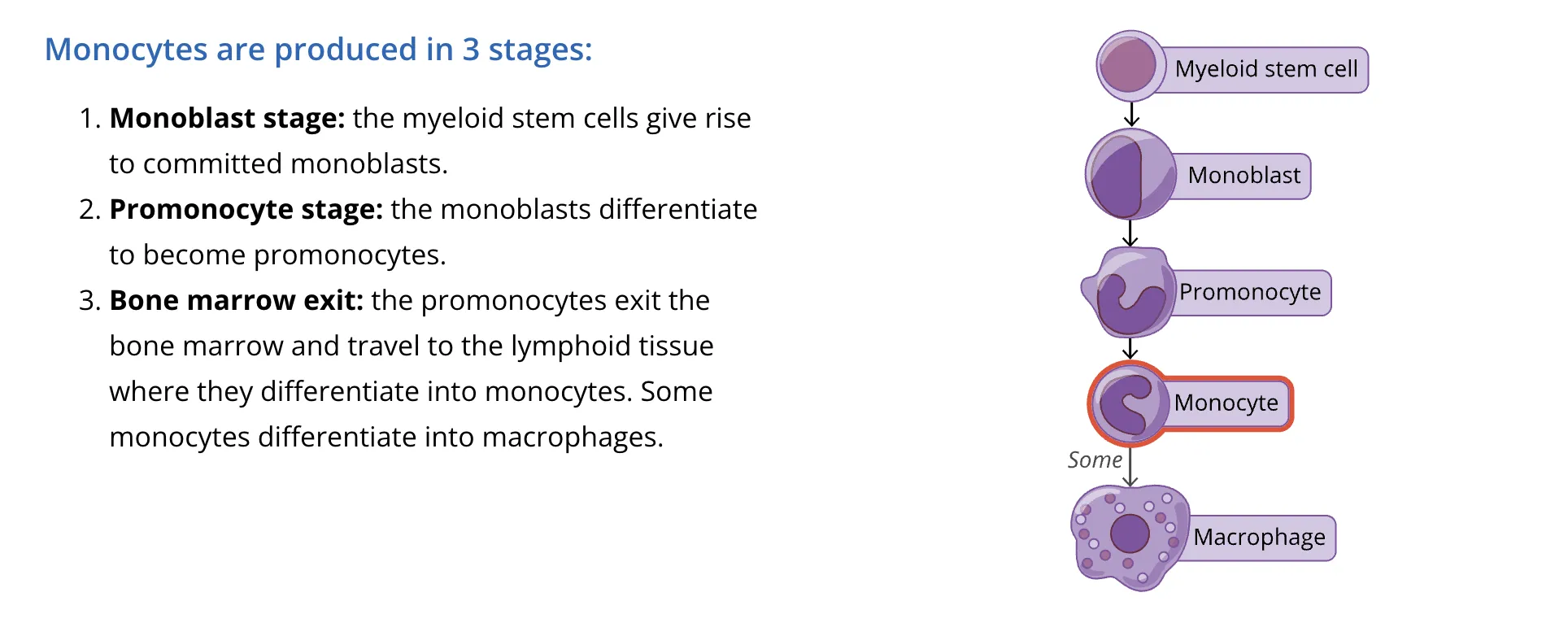Click the "Macrophage" label box
Viewport: 1568px width, 623px height.
coord(1259,538)
